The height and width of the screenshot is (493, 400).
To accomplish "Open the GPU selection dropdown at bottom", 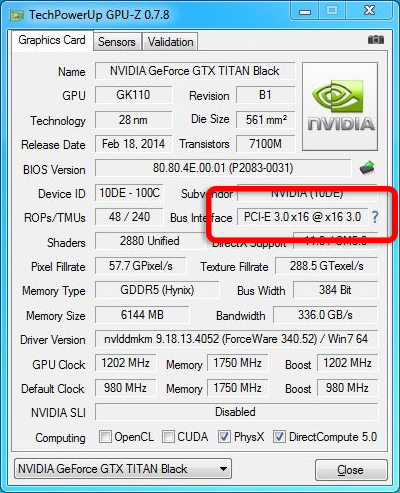I will click(x=123, y=469).
